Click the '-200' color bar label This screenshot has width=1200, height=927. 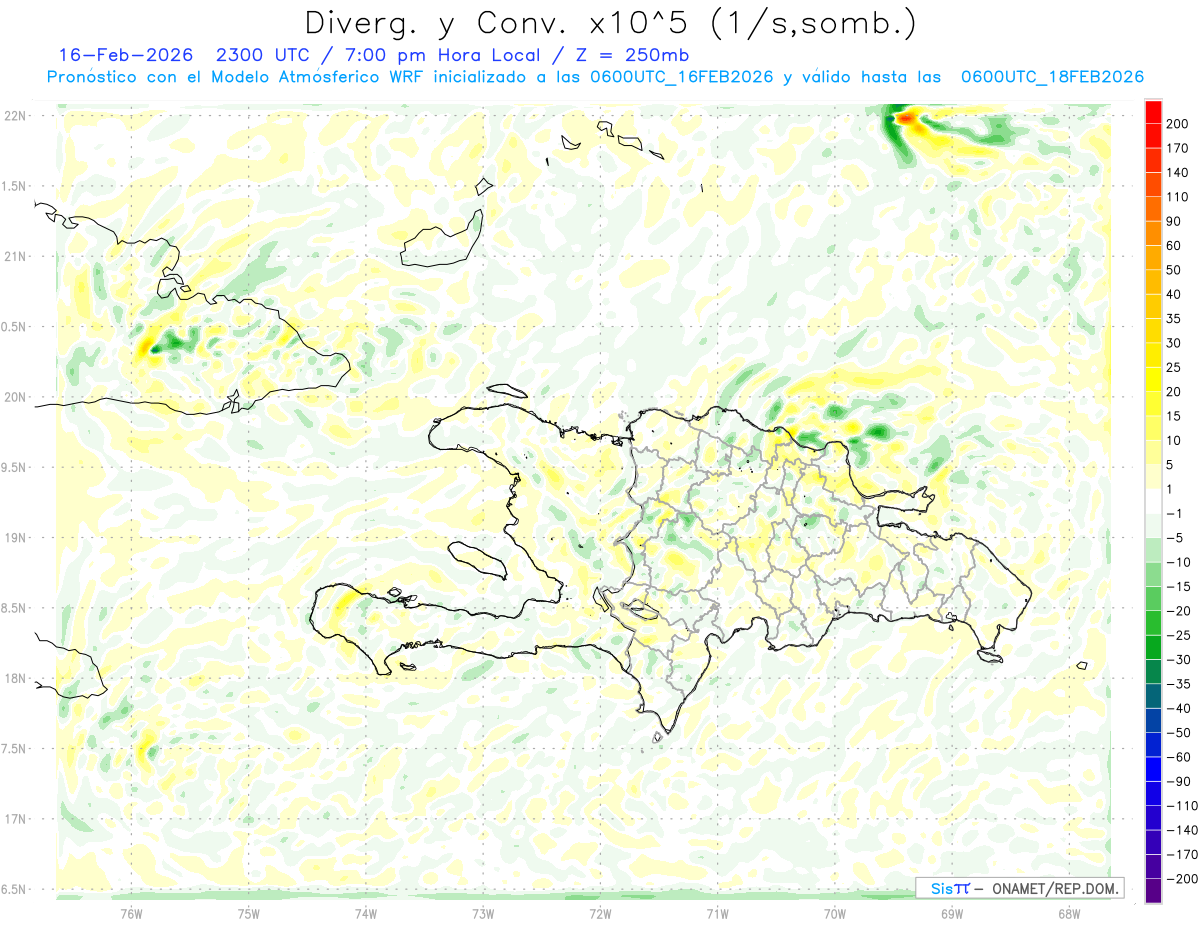click(1182, 878)
